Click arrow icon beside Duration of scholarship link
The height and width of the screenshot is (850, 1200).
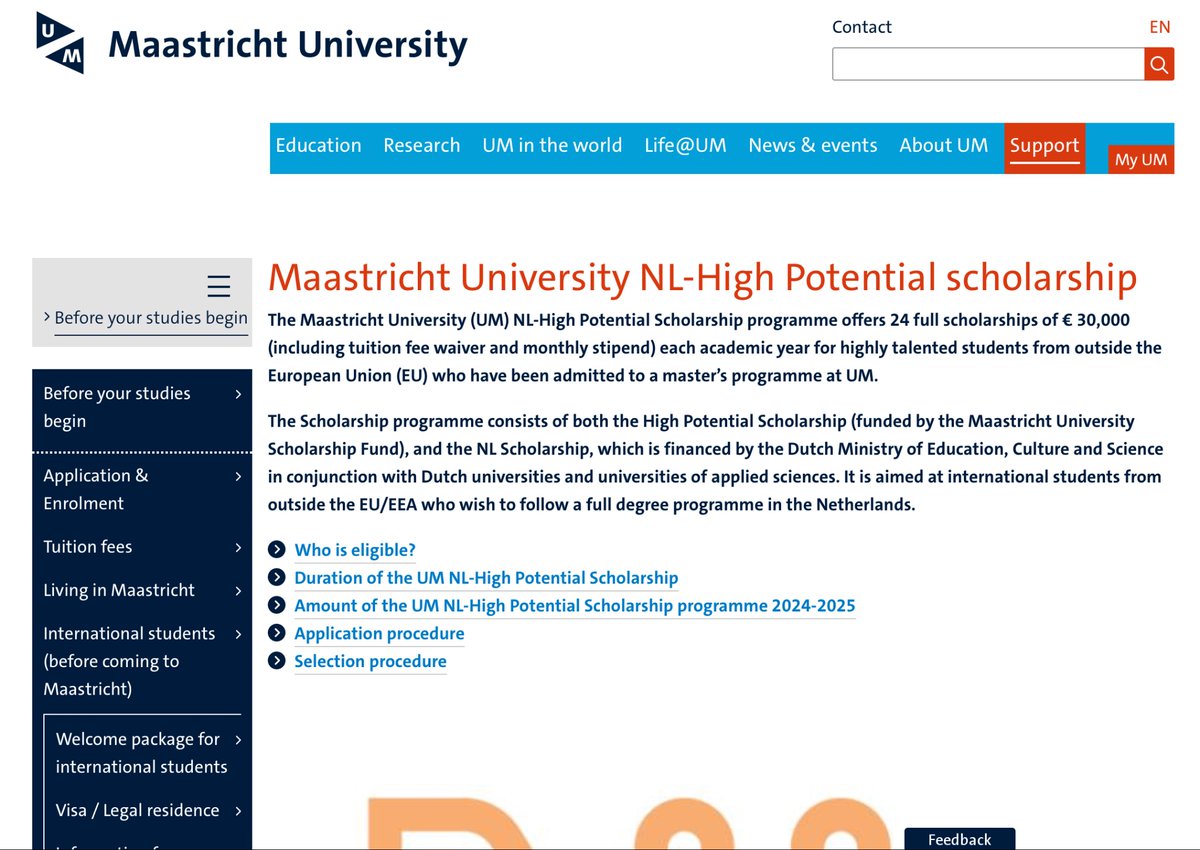(277, 578)
